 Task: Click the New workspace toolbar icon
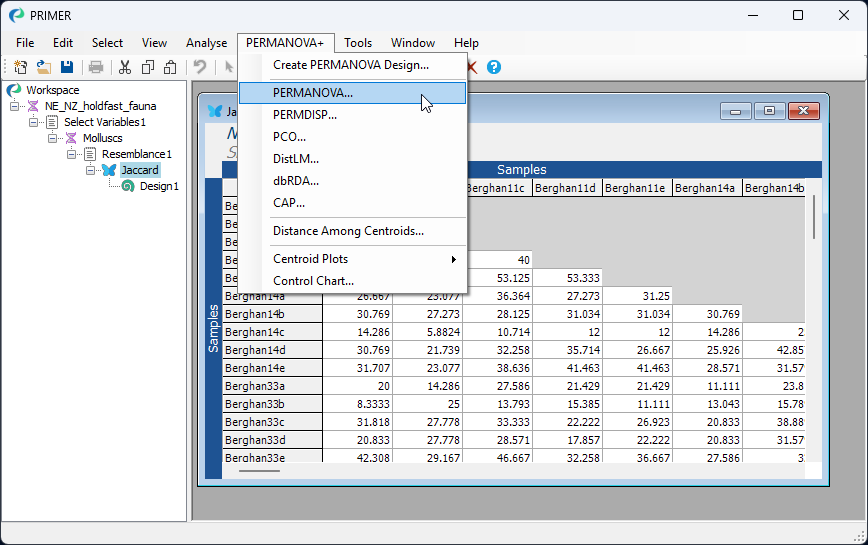pyautogui.click(x=20, y=67)
